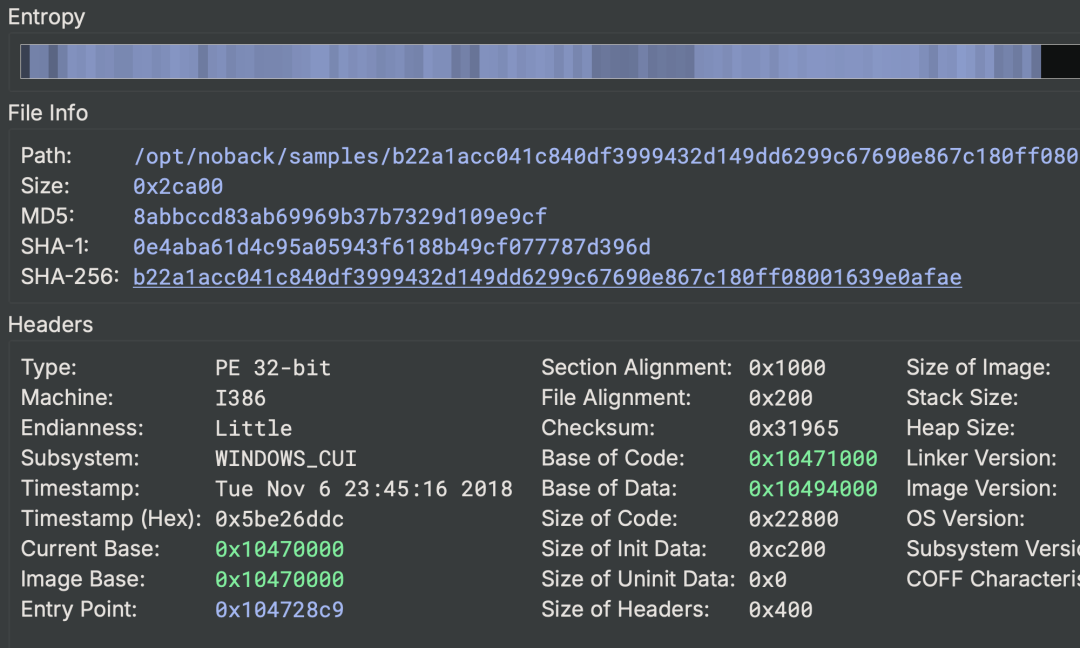This screenshot has height=648, width=1080.
Task: Click the sample file path value
Action: point(605,157)
